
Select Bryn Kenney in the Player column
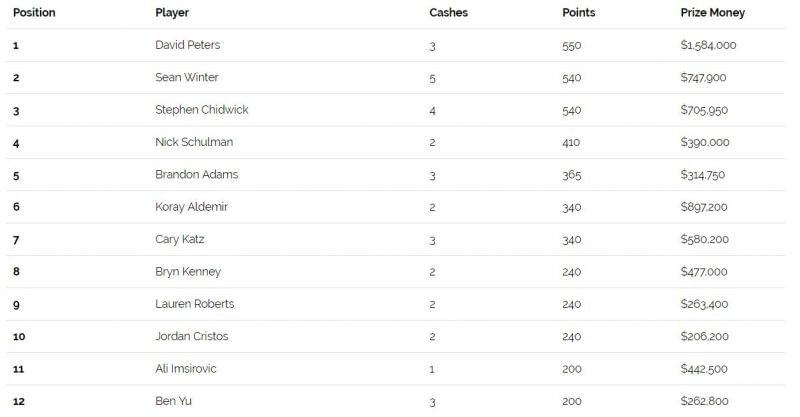(x=188, y=272)
